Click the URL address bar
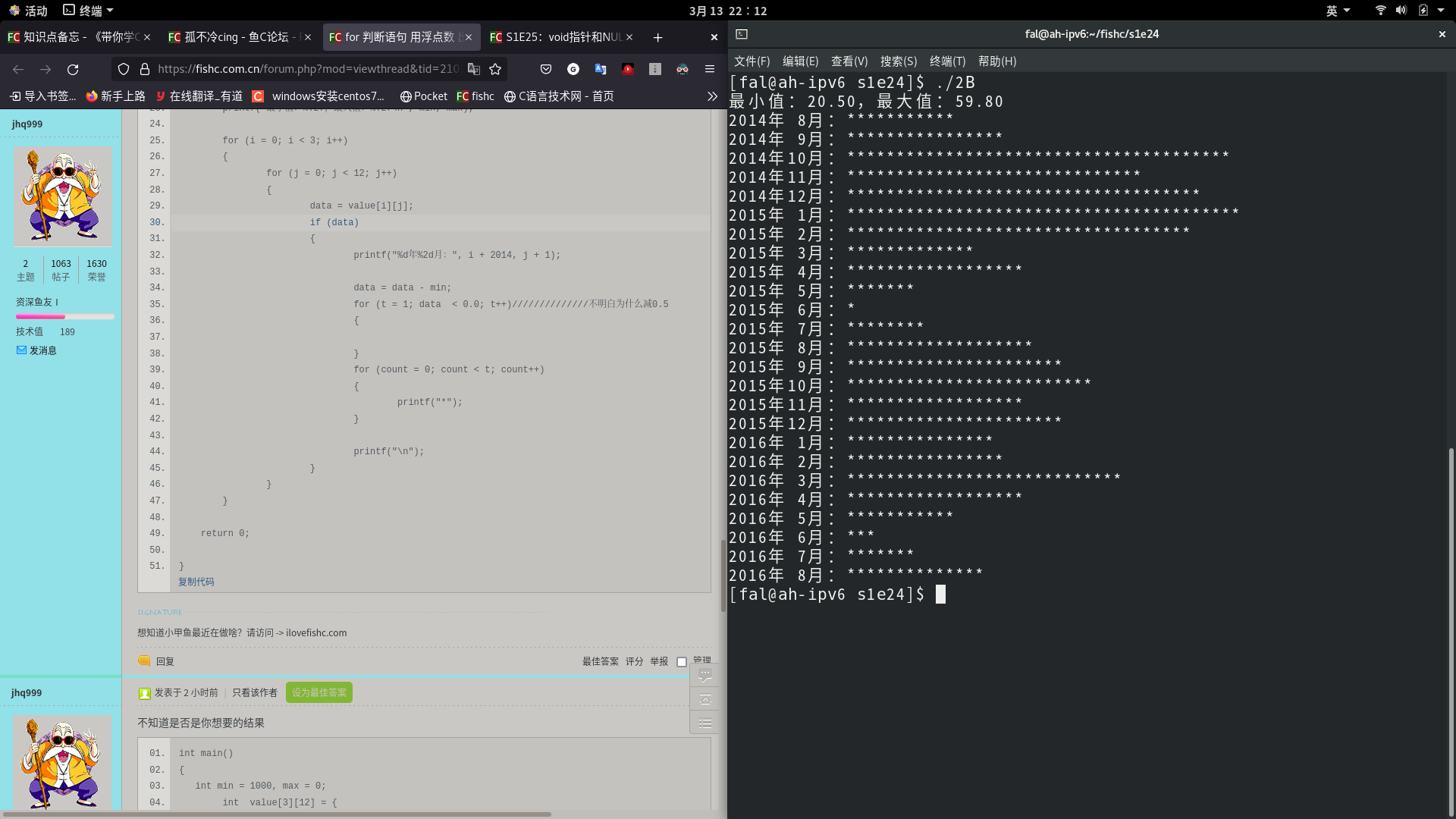This screenshot has height=819, width=1456. [x=308, y=69]
